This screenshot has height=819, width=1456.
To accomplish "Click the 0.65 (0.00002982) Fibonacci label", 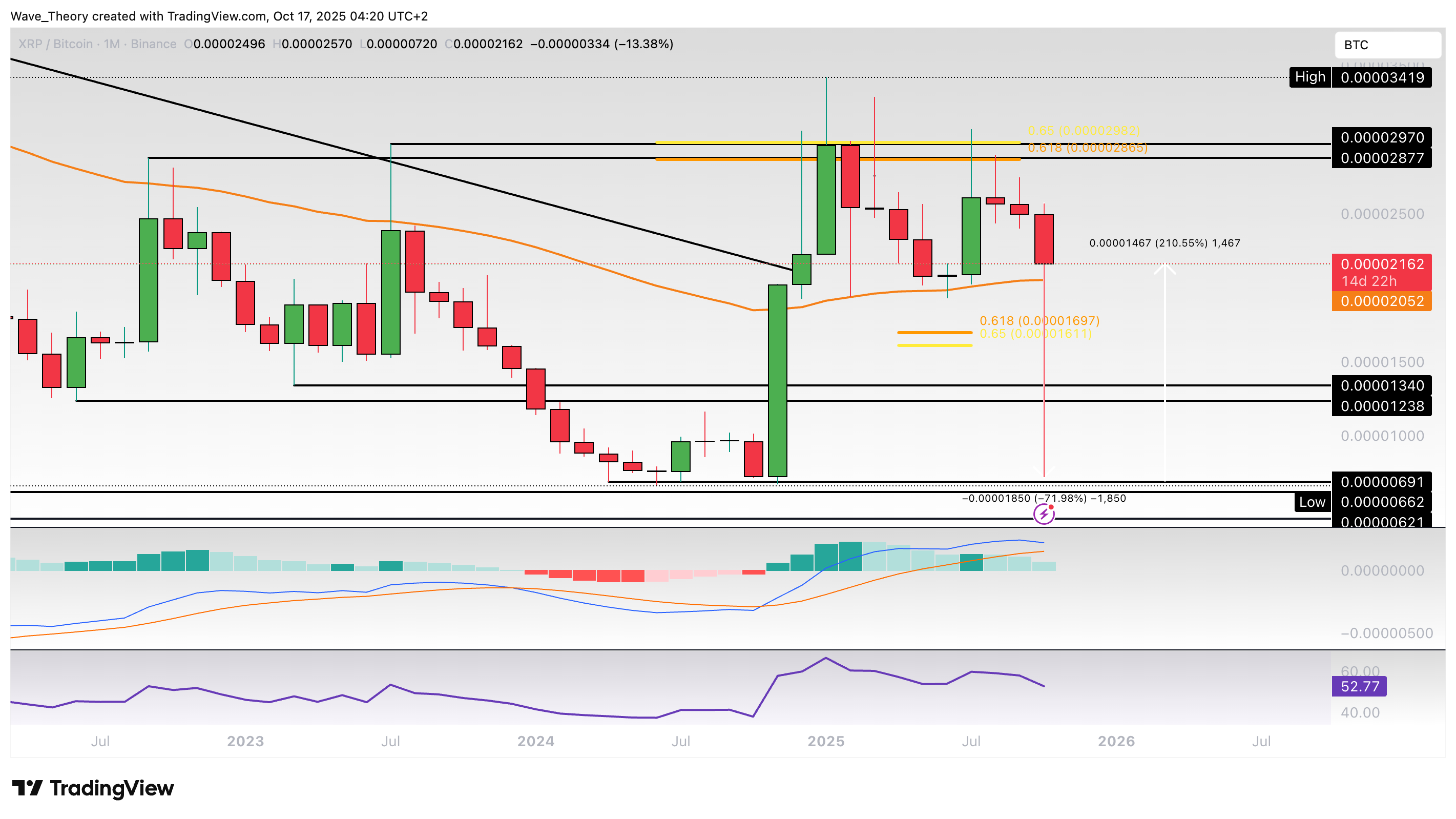I will (1083, 131).
